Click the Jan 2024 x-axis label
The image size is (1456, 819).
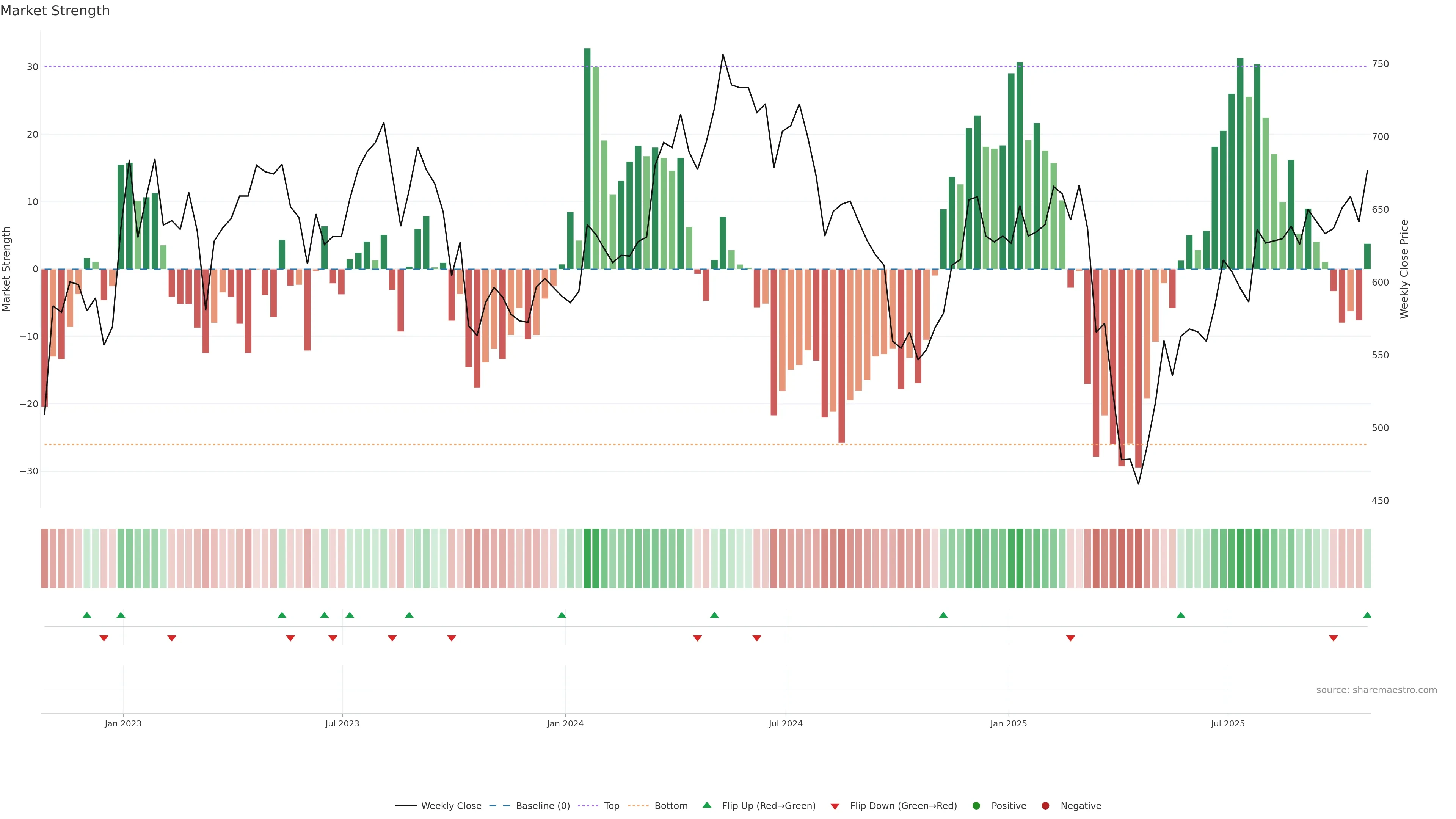click(x=565, y=723)
